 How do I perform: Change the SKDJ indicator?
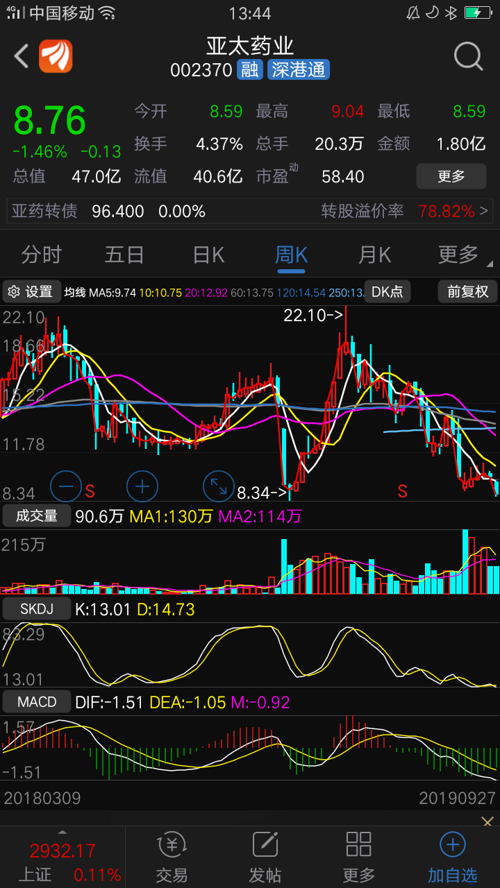tap(37, 609)
